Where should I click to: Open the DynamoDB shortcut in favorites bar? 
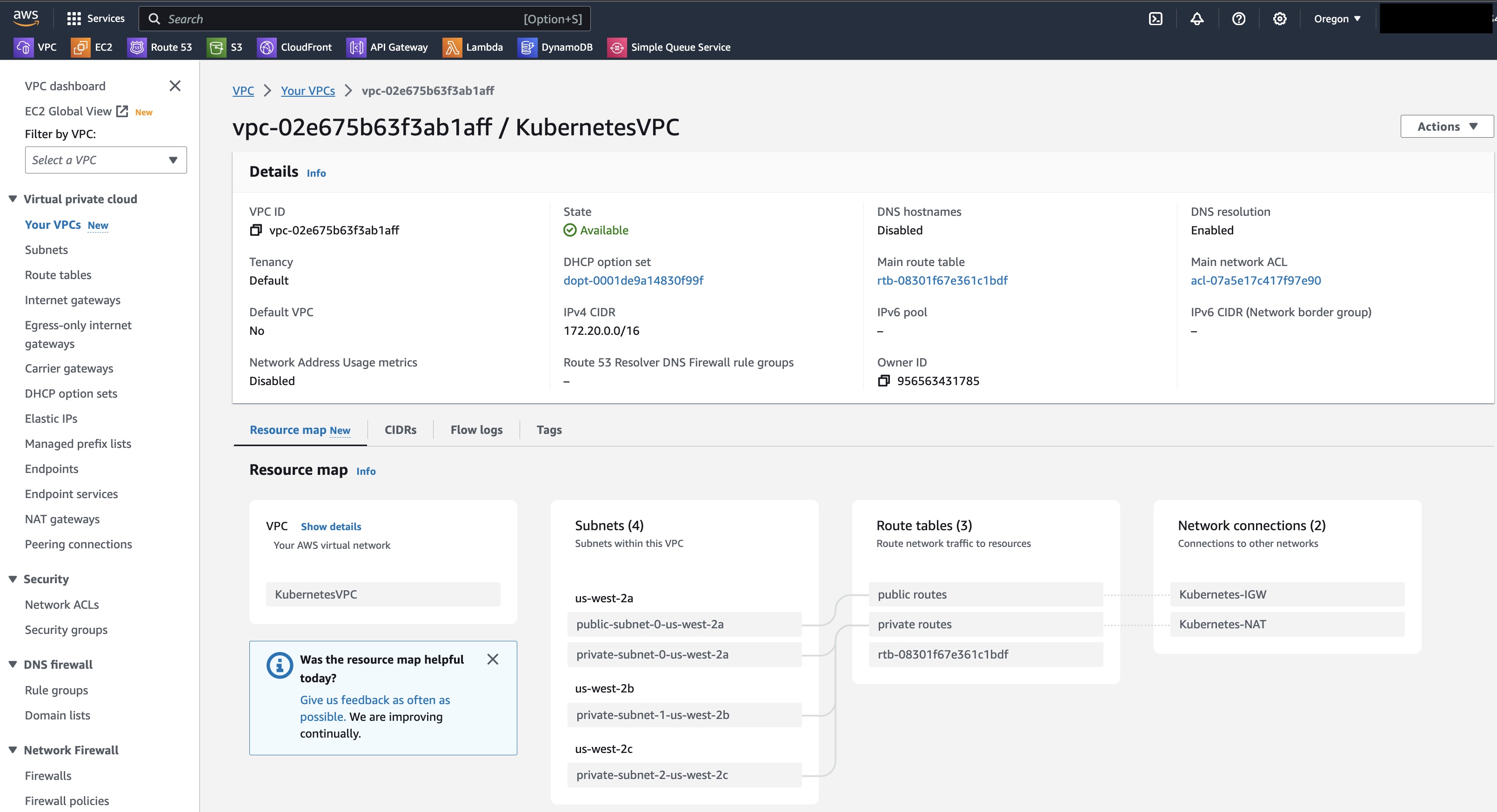tap(555, 47)
